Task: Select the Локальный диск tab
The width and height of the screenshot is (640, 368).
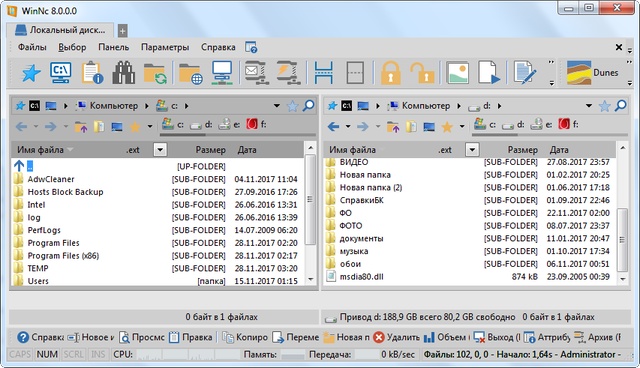Action: pos(60,30)
